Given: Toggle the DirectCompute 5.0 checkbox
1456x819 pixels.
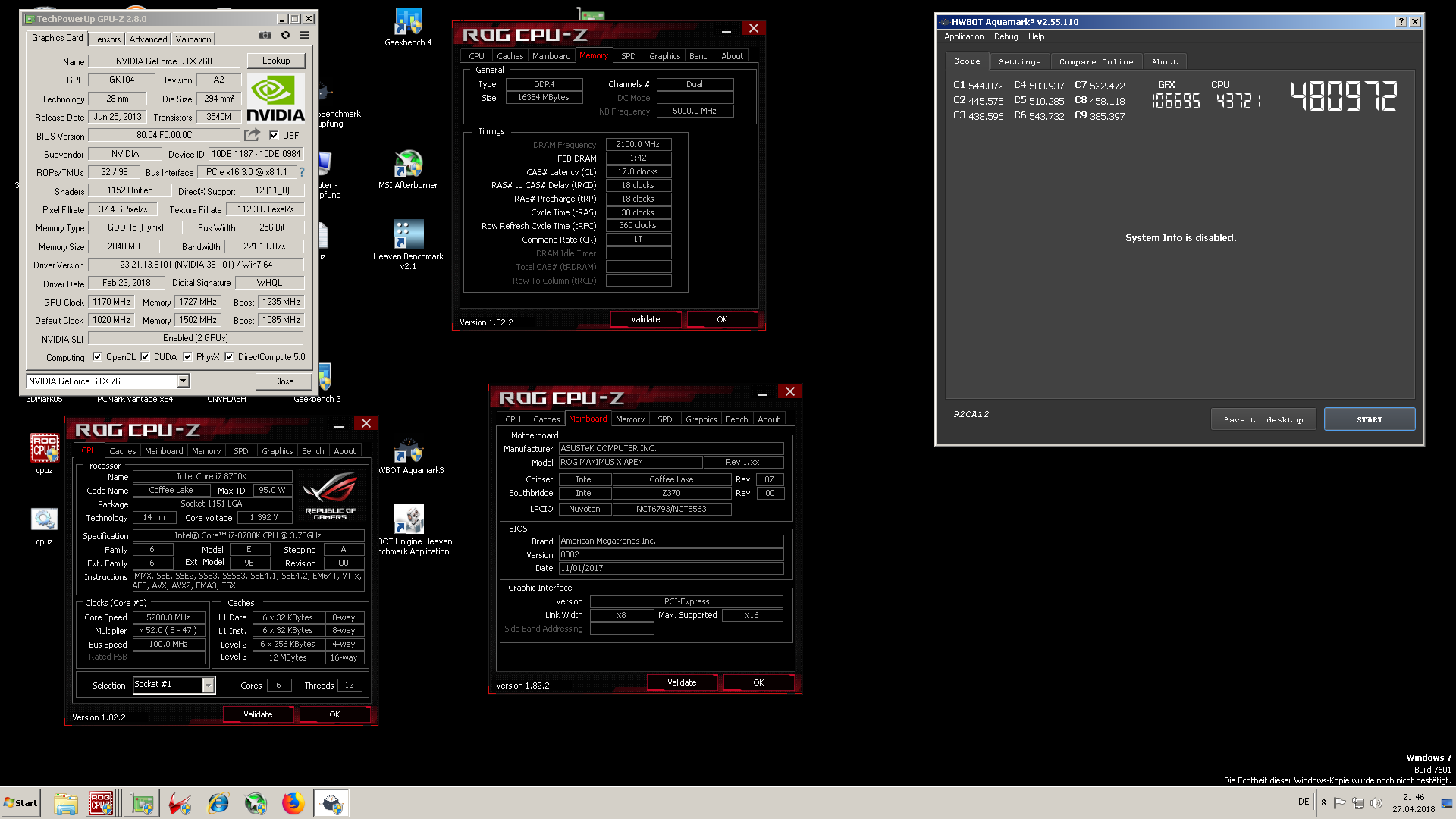Looking at the screenshot, I should [229, 357].
